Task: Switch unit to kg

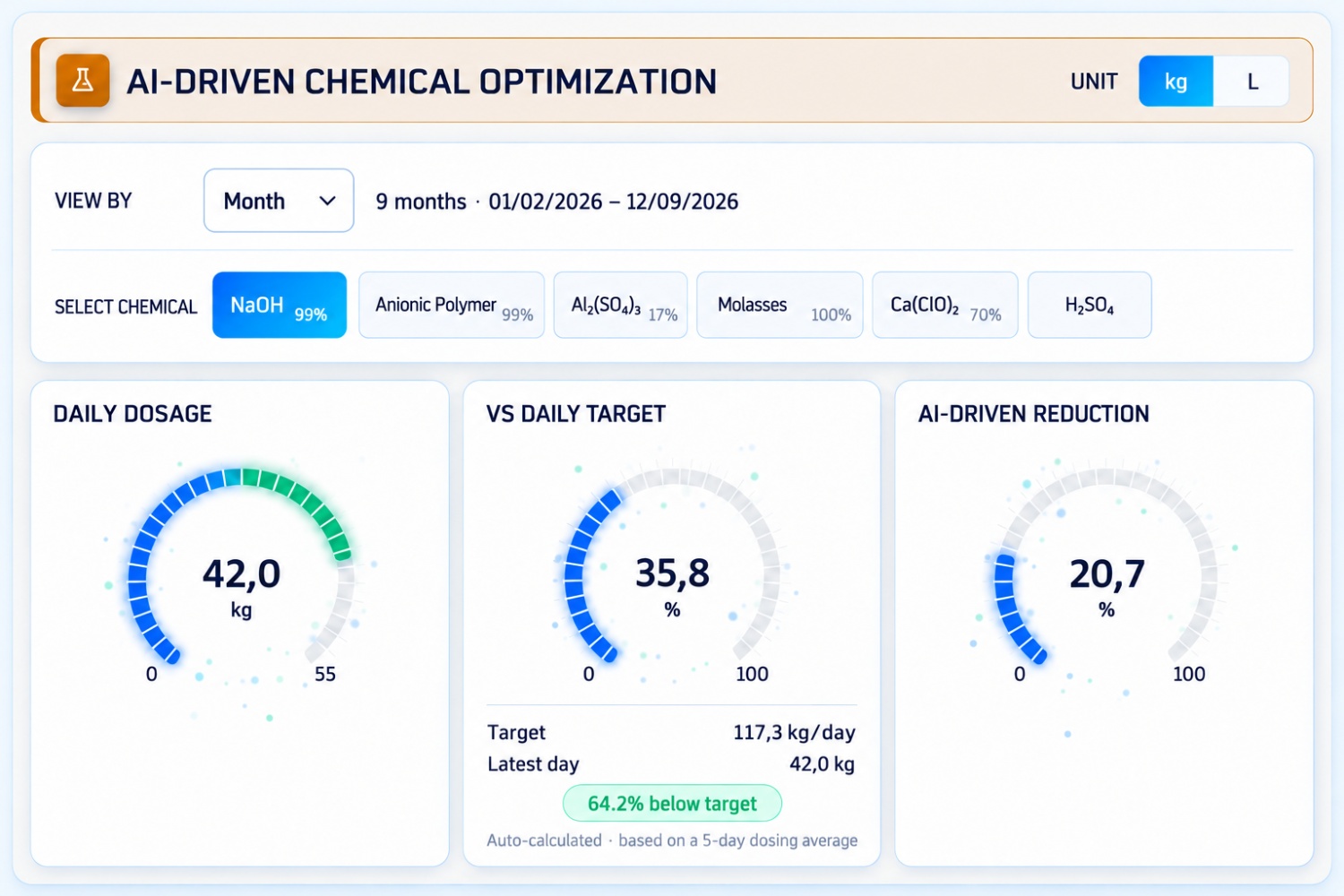Action: point(1176,82)
